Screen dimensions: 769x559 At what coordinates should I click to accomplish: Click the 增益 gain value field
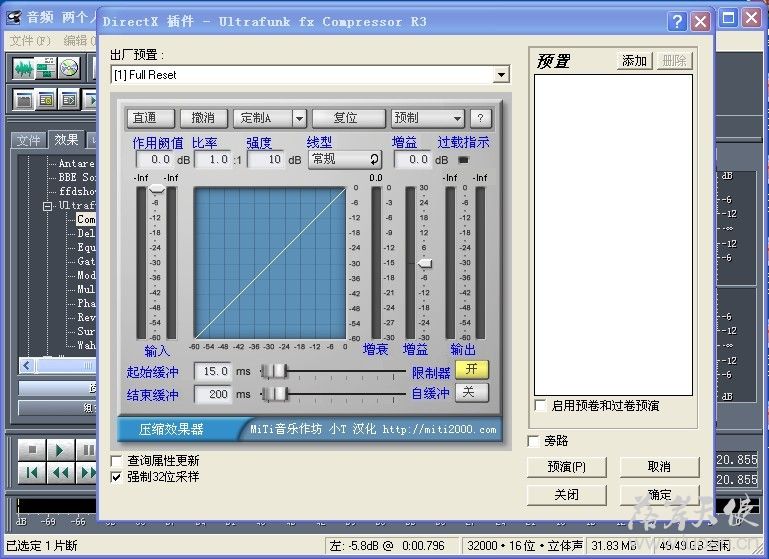[413, 159]
